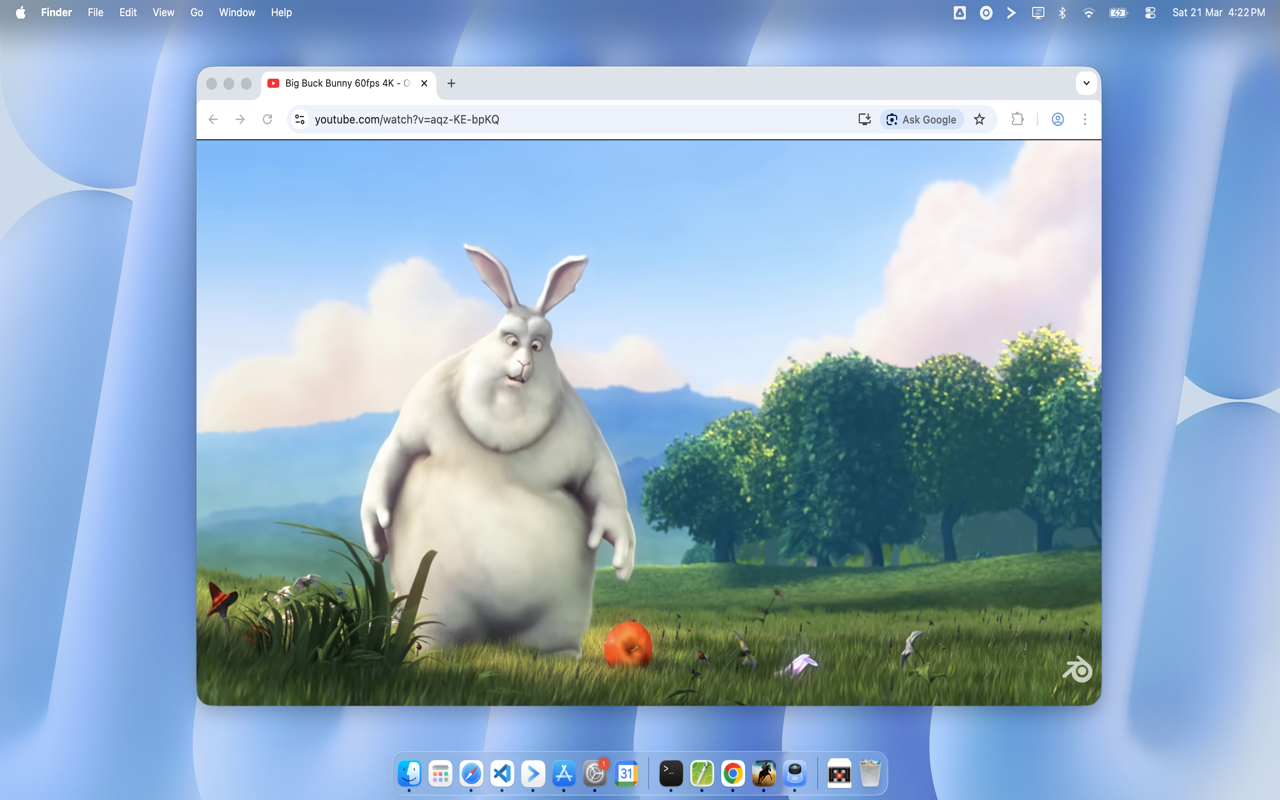Open the horse rider app in Dock
Screen dimensions: 1280x800
point(764,773)
